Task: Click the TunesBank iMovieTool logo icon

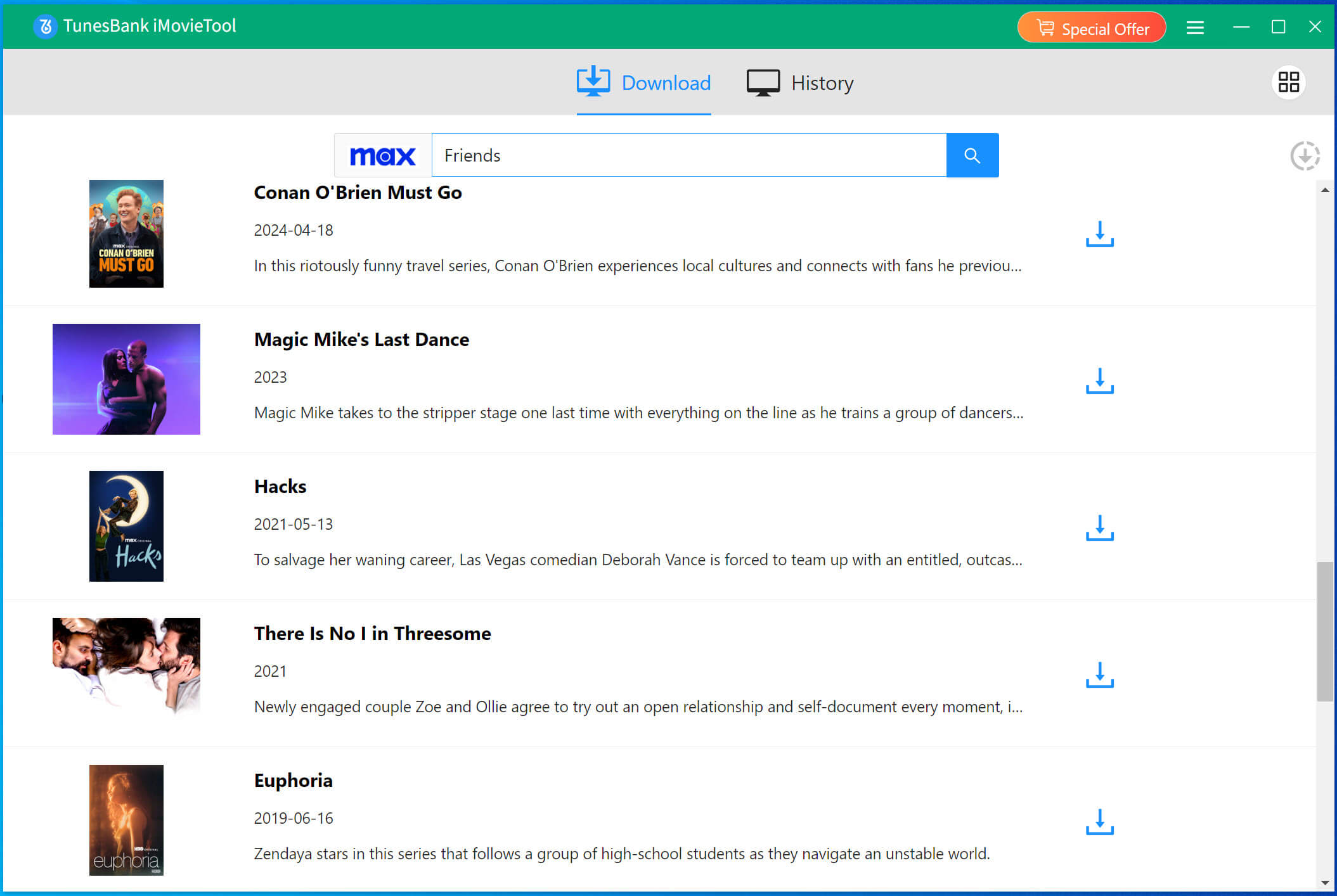Action: 45,27
